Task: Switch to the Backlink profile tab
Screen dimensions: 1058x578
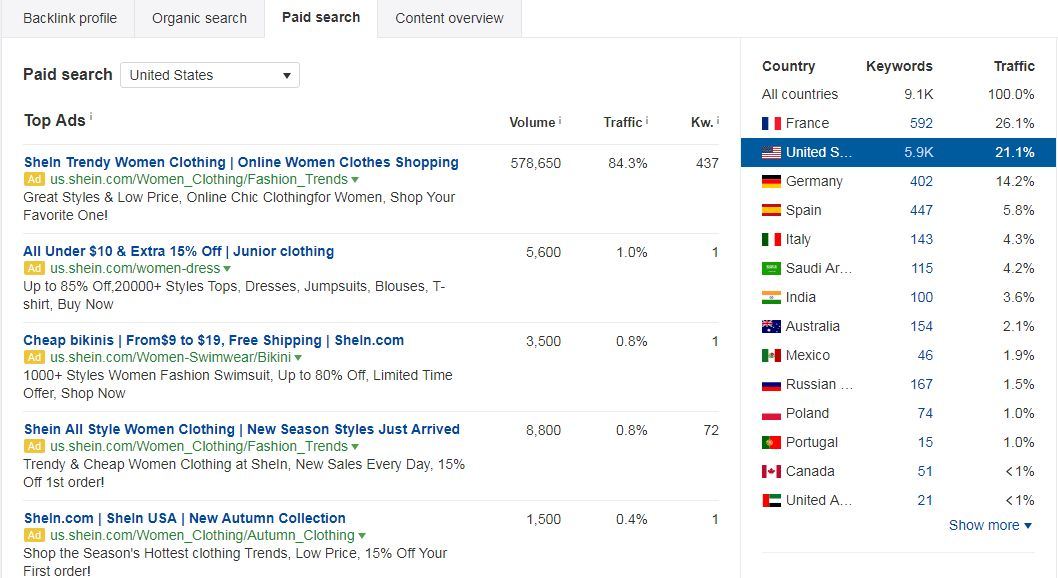Action: [x=69, y=18]
